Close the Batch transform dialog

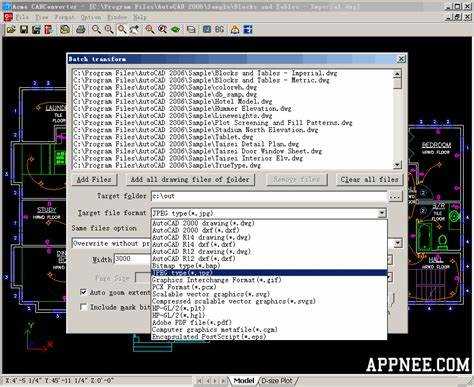point(401,59)
